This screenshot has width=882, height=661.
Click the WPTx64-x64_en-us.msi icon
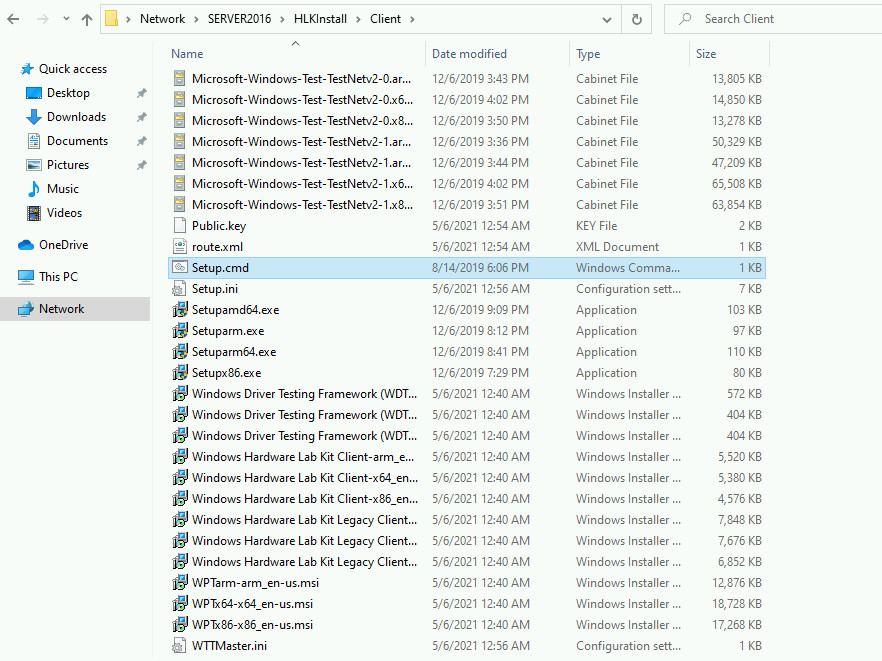click(179, 604)
